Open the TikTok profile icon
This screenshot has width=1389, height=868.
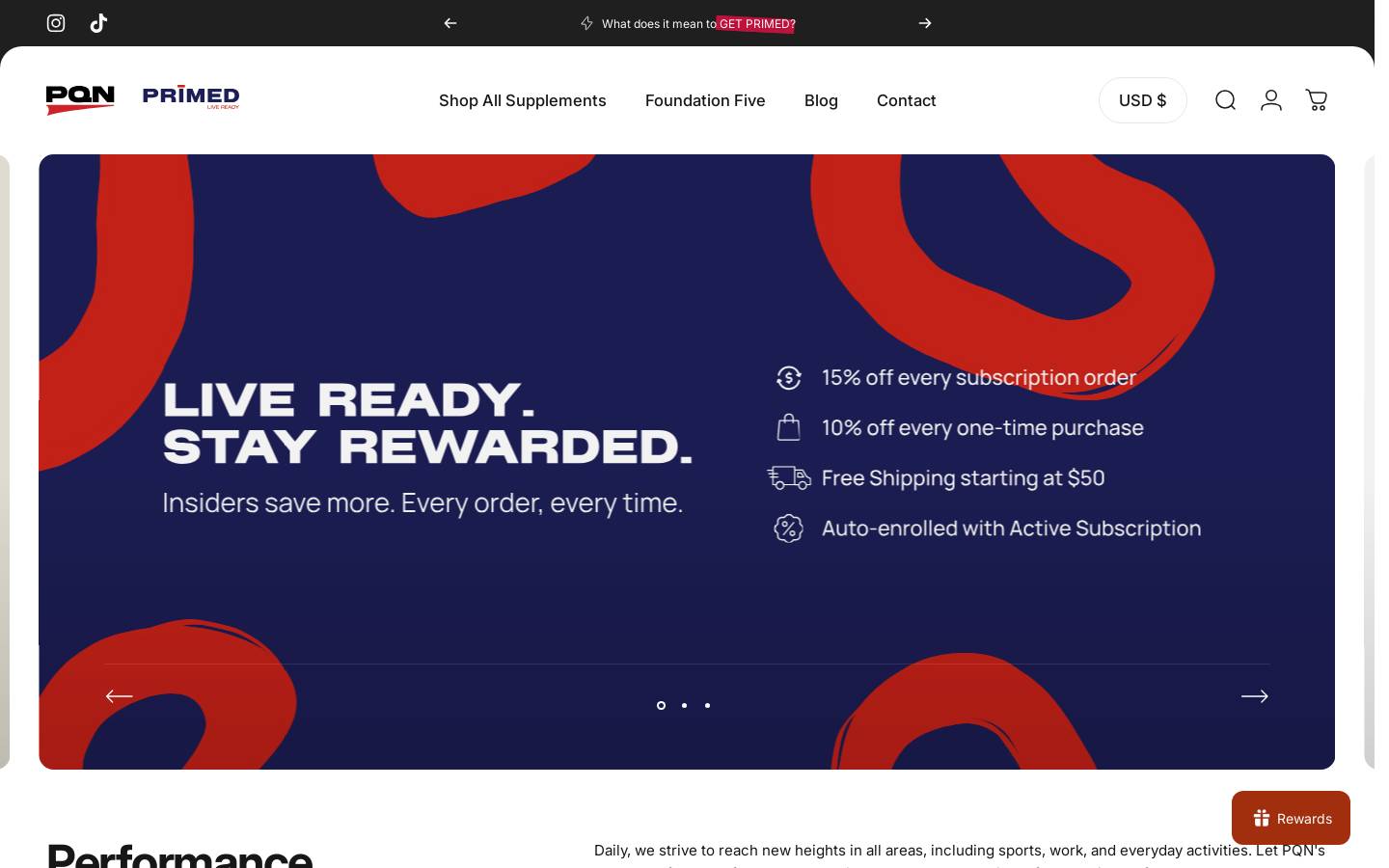tap(98, 23)
